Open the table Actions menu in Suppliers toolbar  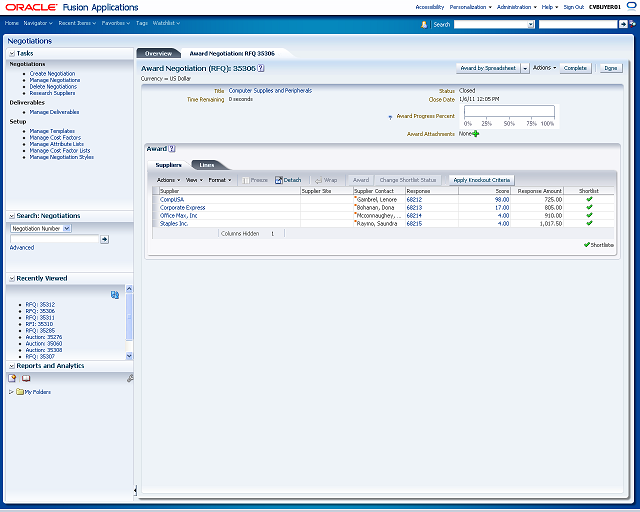click(x=169, y=180)
